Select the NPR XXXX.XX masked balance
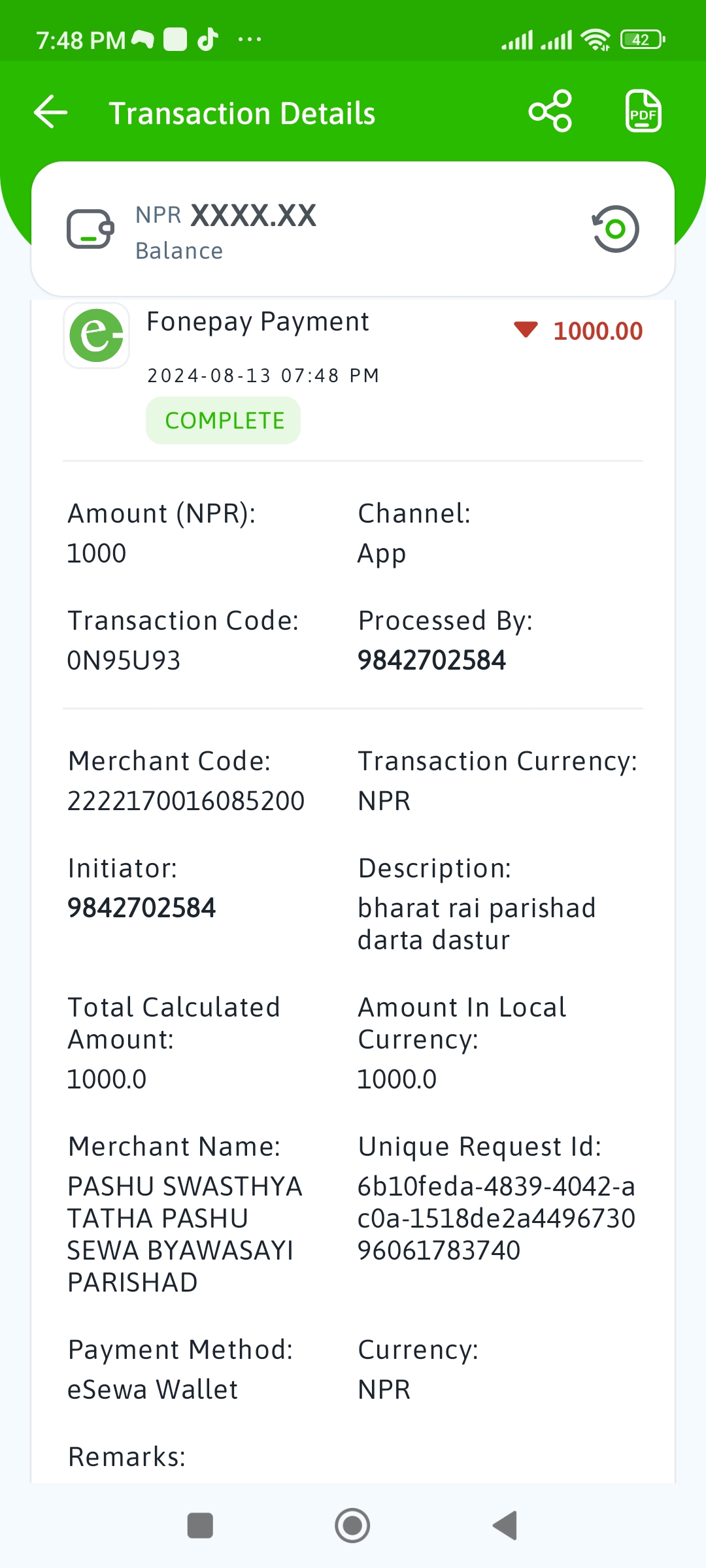Image resolution: width=706 pixels, height=1568 pixels. click(x=226, y=216)
